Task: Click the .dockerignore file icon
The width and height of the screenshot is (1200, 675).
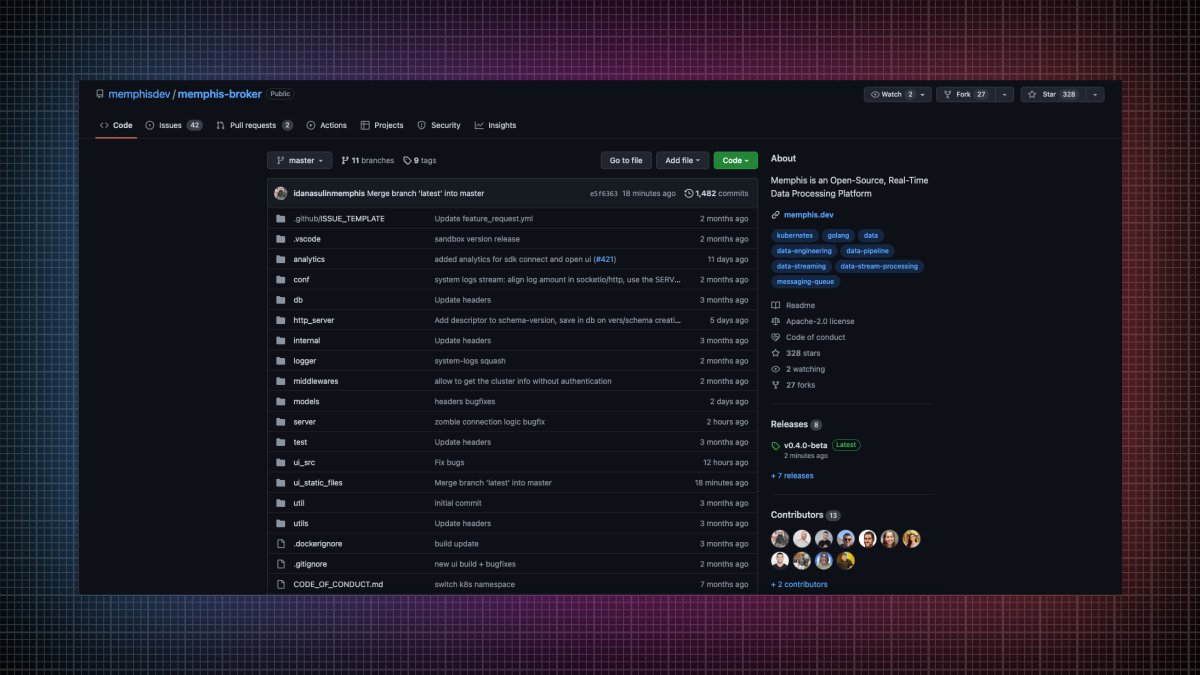Action: 281,544
